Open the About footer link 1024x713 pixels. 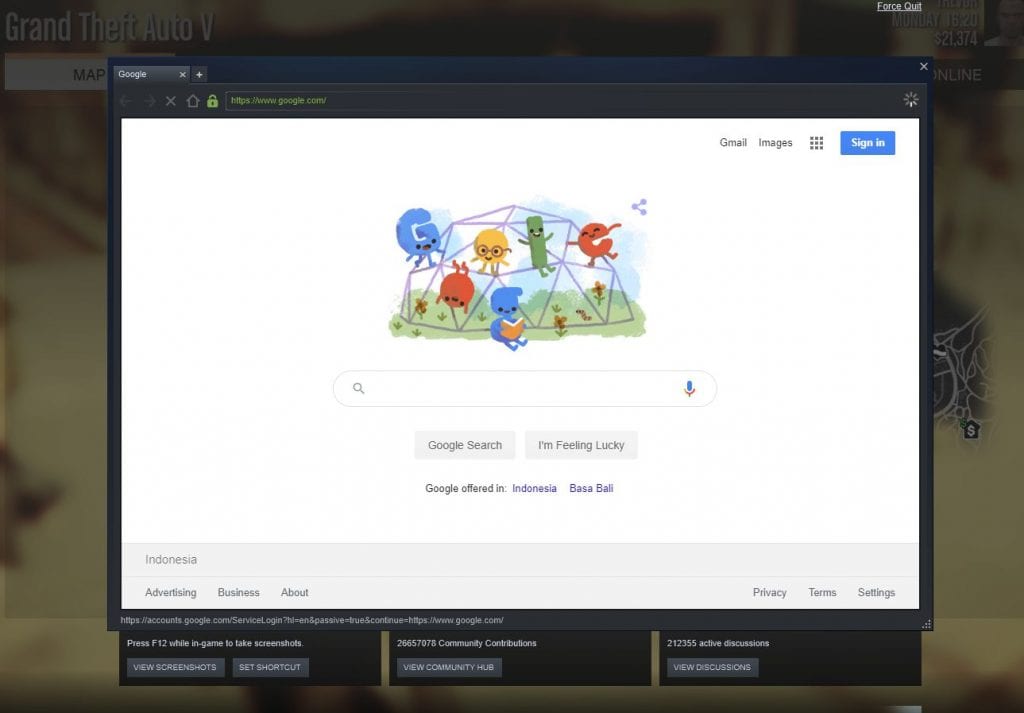point(295,592)
